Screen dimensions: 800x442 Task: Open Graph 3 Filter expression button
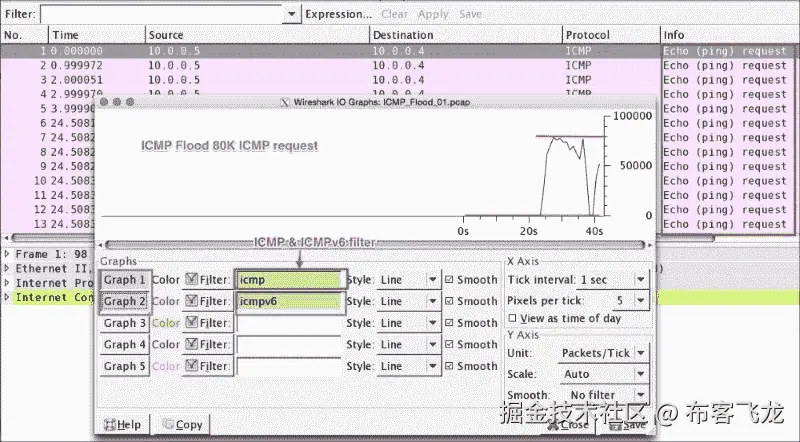tap(208, 323)
